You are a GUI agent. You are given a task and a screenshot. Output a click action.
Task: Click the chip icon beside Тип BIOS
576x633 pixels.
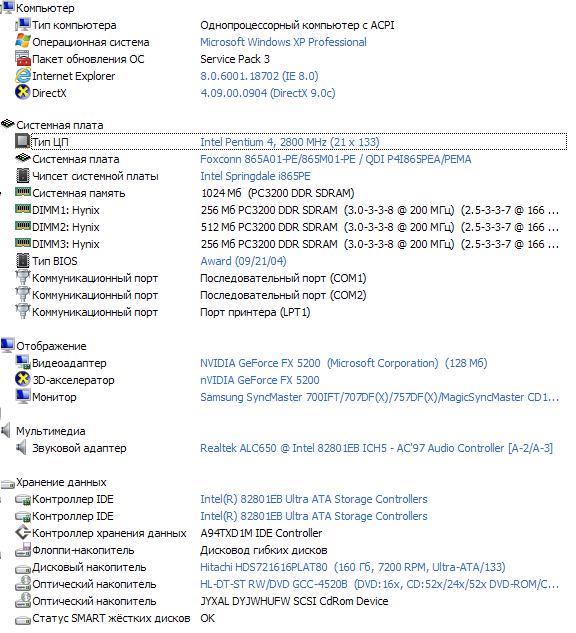23,260
